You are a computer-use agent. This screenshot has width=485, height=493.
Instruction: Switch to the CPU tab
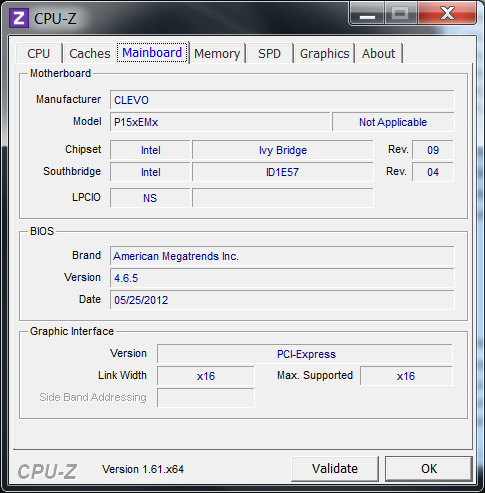coord(39,53)
